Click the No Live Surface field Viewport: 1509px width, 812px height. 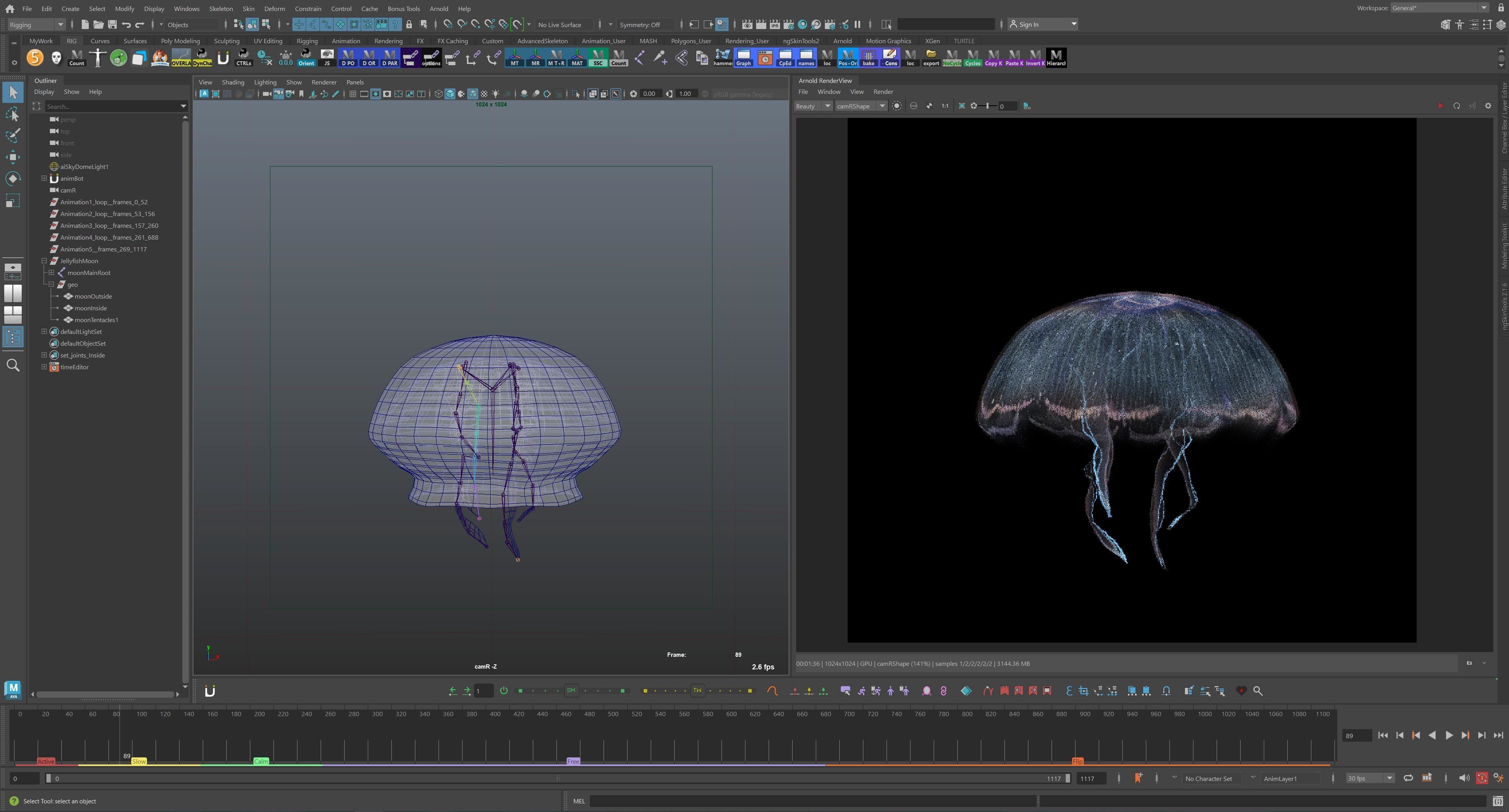click(564, 25)
